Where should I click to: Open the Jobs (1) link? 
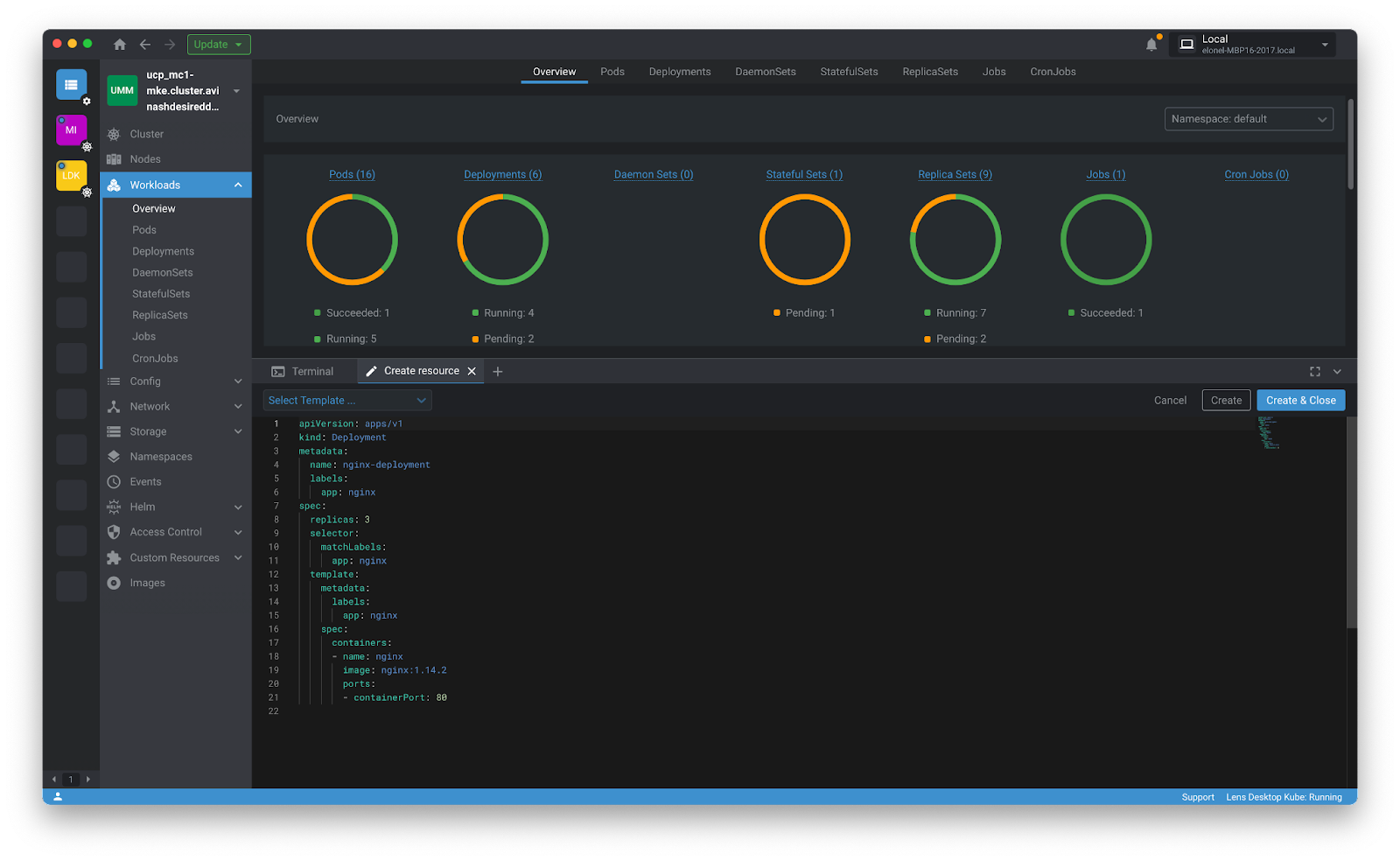click(1106, 175)
